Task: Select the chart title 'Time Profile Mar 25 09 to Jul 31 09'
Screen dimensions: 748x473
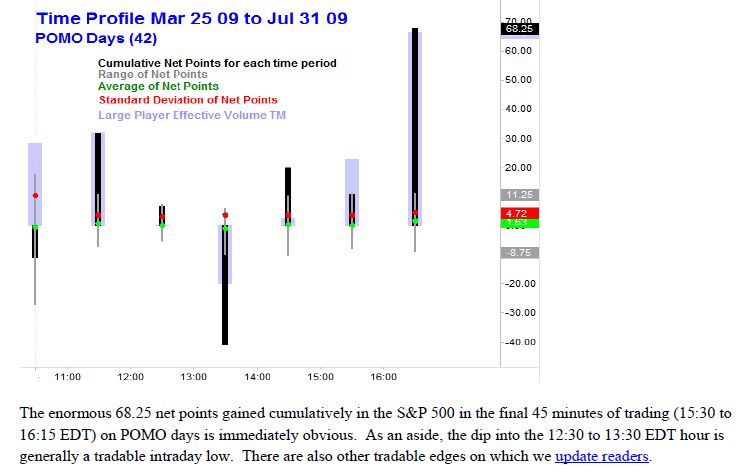Action: (192, 19)
